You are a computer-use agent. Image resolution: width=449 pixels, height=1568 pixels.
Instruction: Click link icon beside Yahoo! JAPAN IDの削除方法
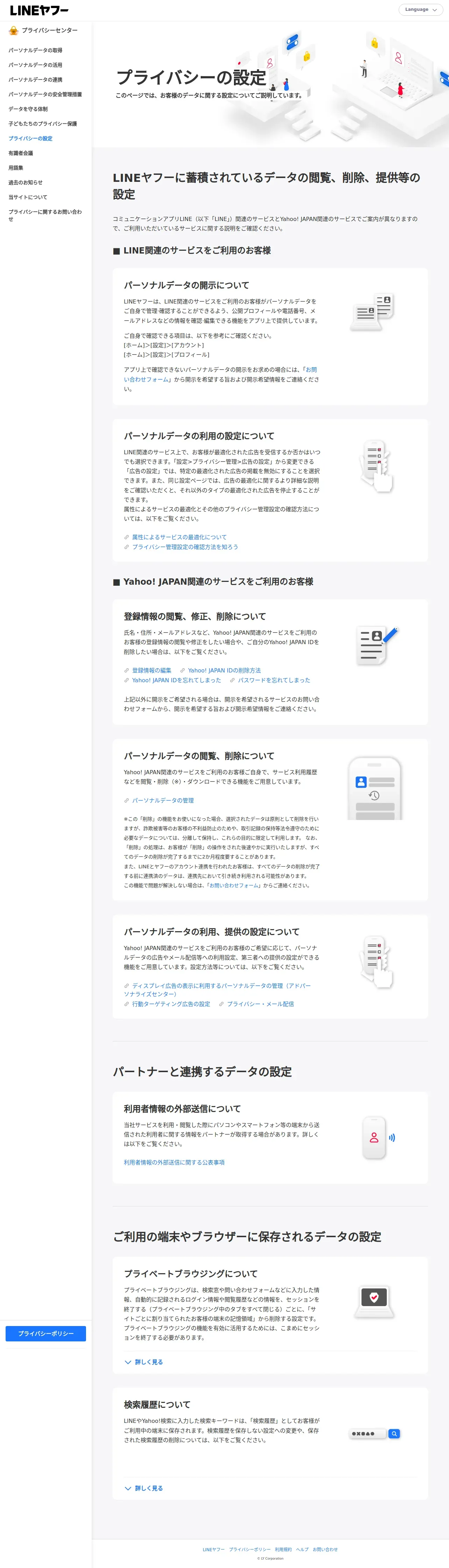pos(183,670)
